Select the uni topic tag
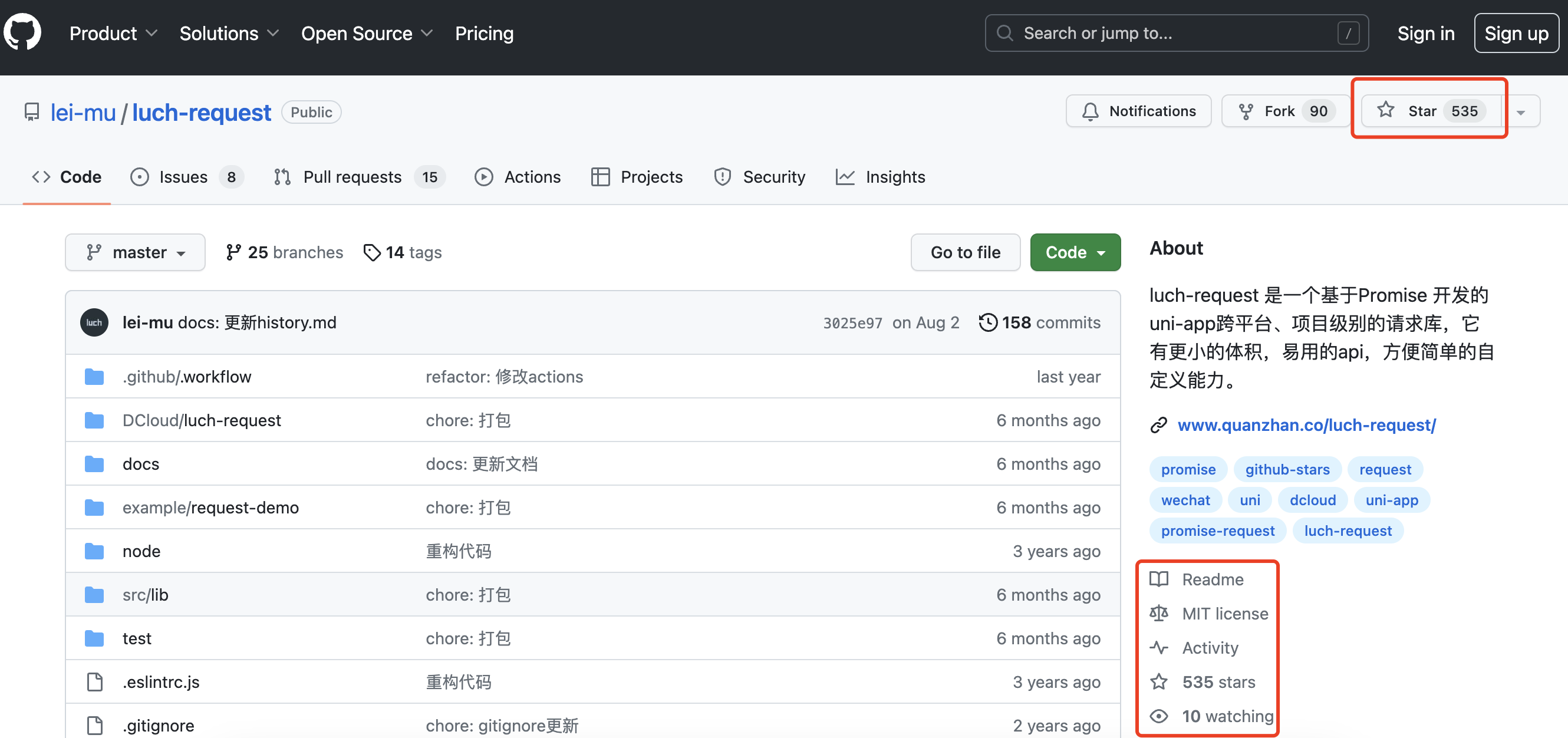The image size is (1568, 738). point(1250,500)
